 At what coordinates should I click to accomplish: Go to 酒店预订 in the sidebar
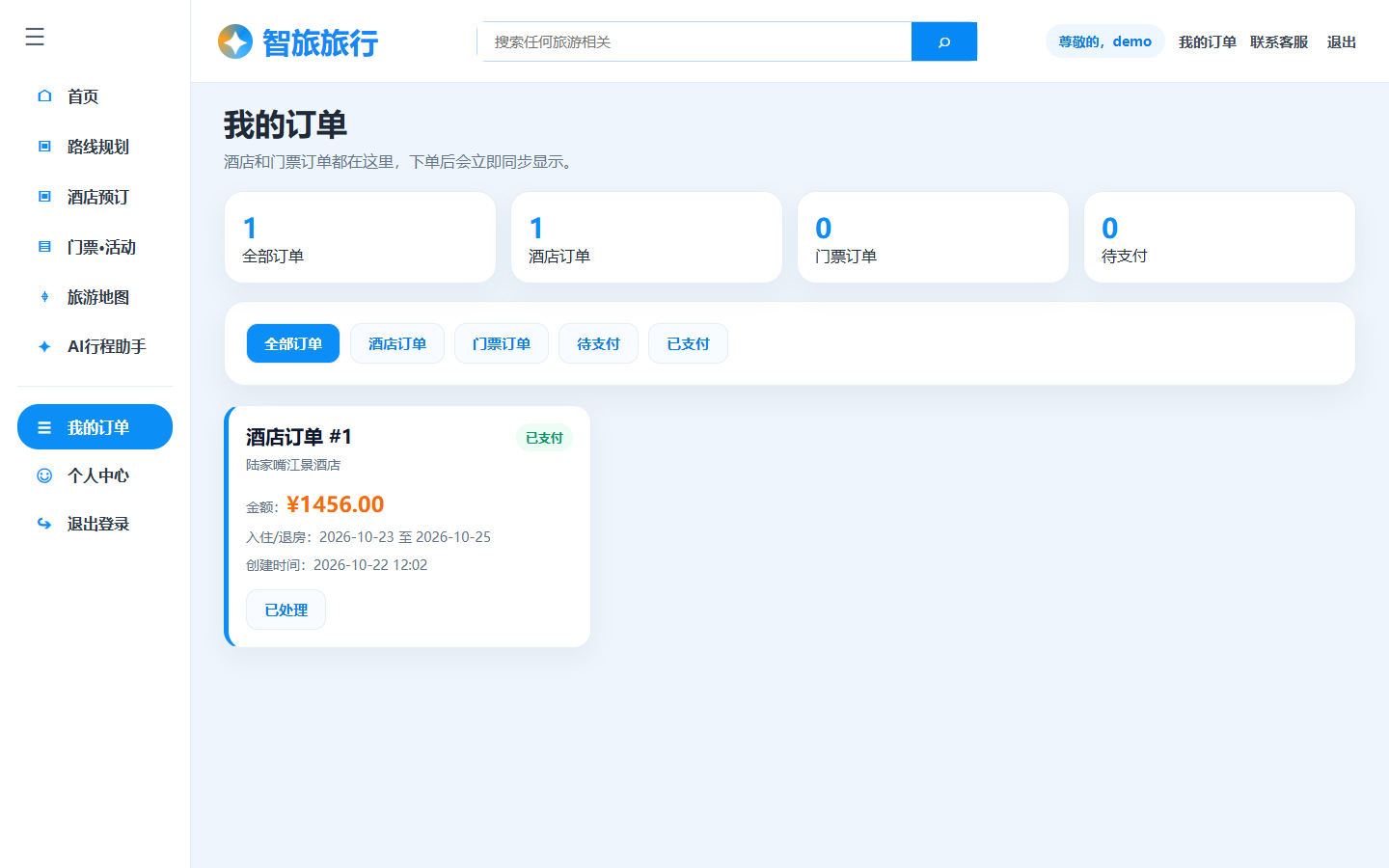[95, 196]
